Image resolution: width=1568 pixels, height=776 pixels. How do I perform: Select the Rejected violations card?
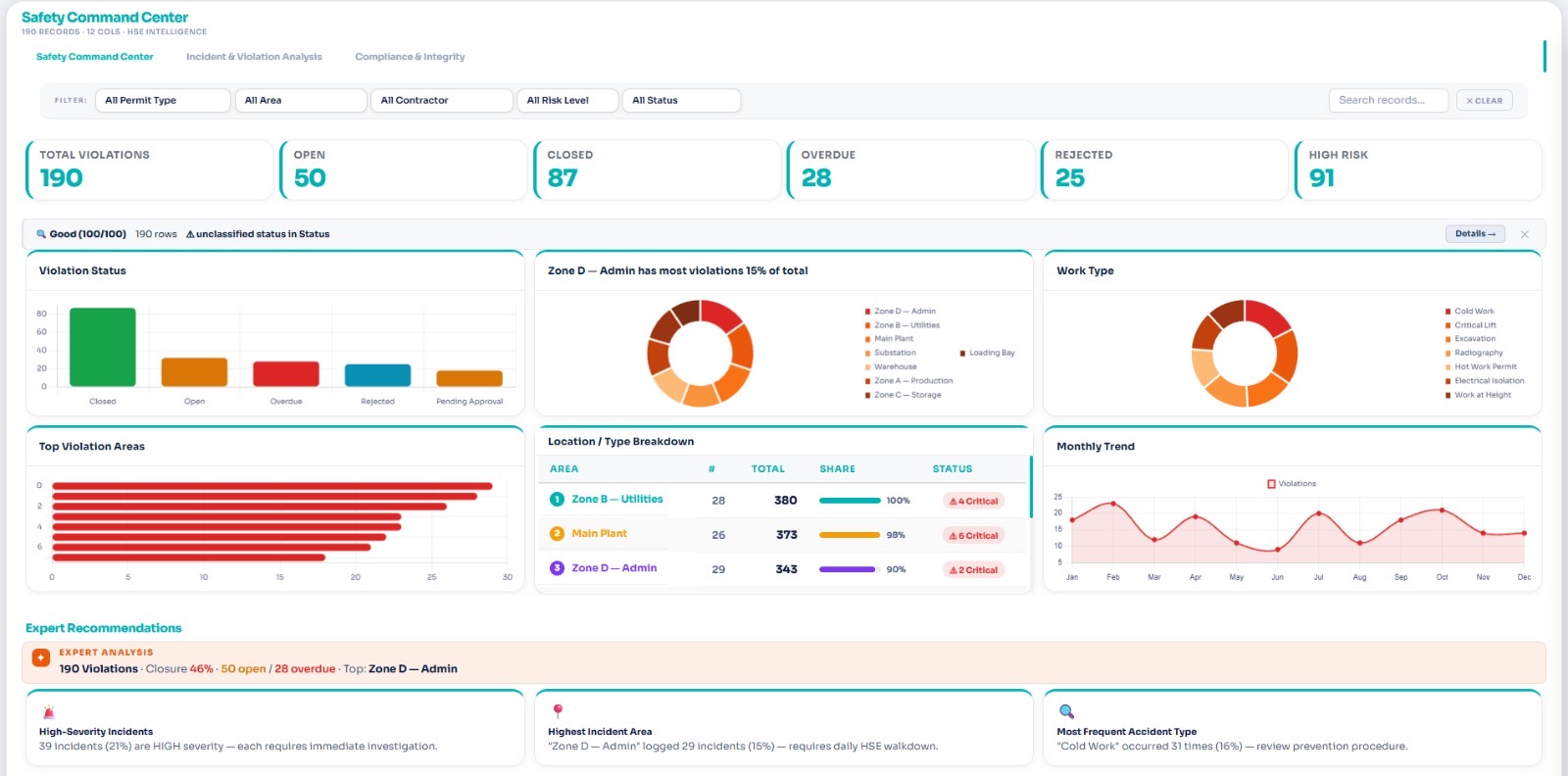[1164, 170]
